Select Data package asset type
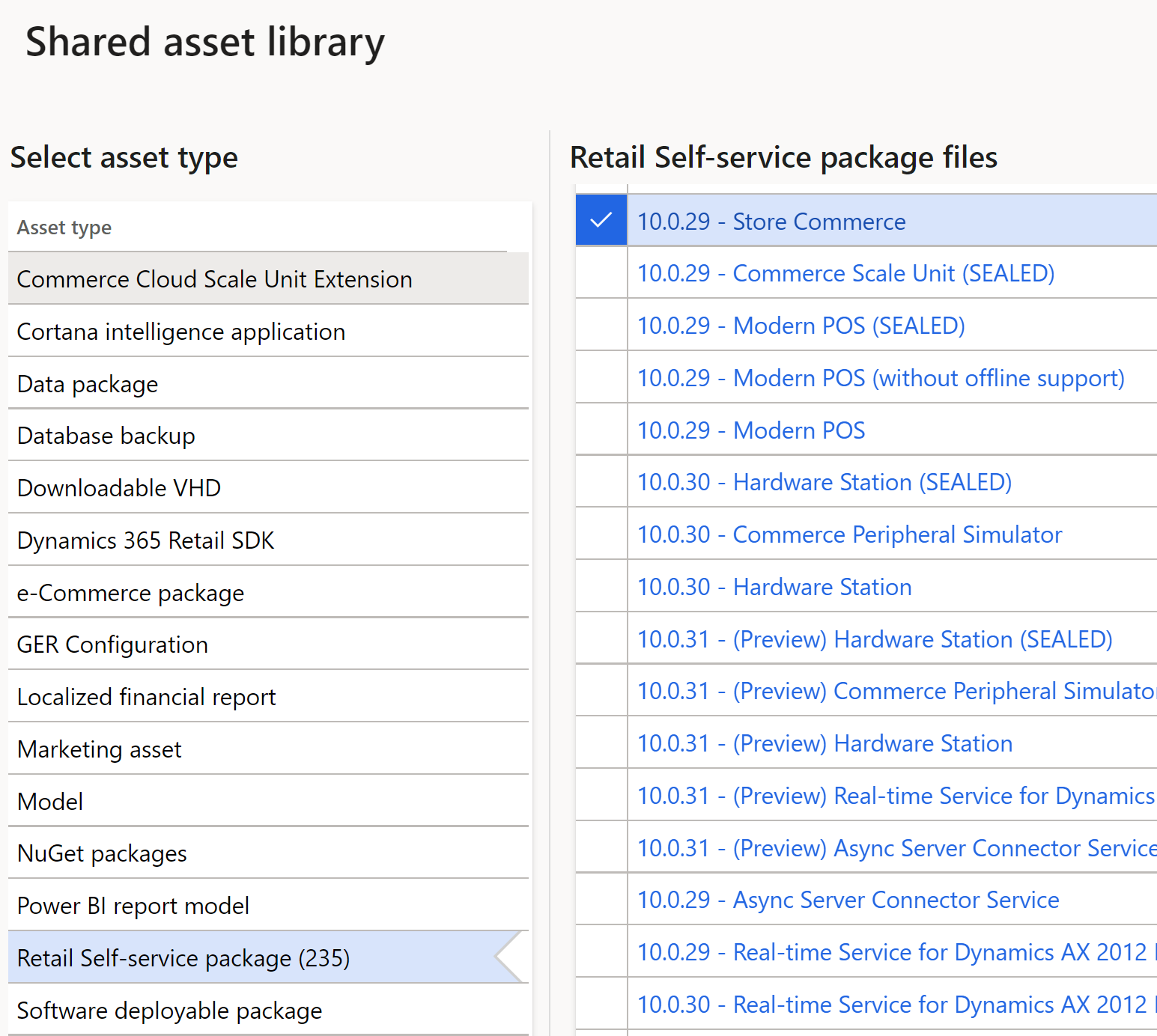Viewport: 1157px width, 1036px height. click(x=268, y=383)
